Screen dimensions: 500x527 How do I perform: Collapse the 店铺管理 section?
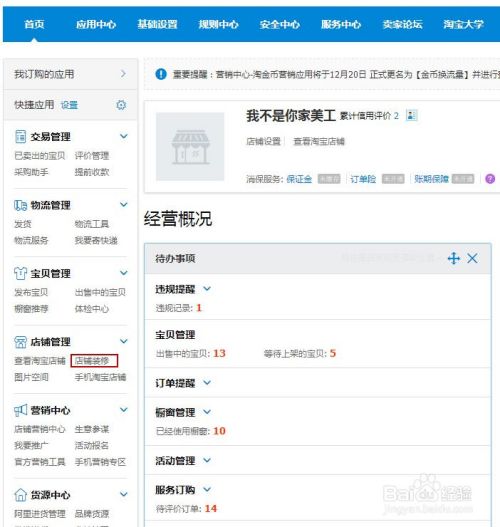124,341
